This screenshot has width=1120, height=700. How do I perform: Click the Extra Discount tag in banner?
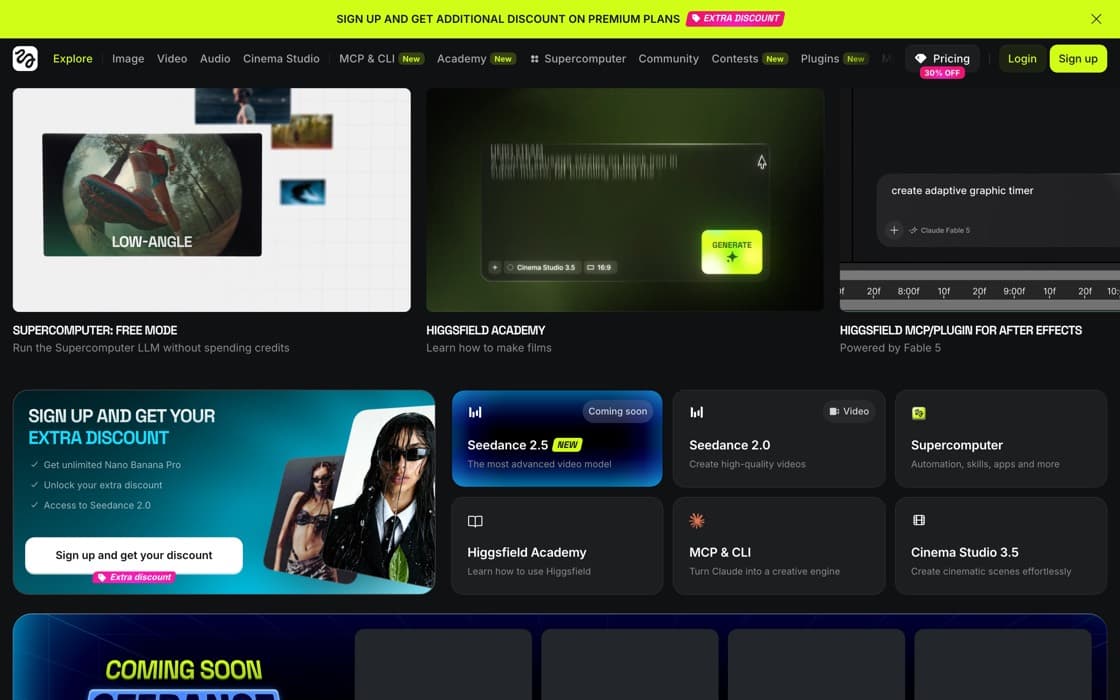(x=735, y=19)
